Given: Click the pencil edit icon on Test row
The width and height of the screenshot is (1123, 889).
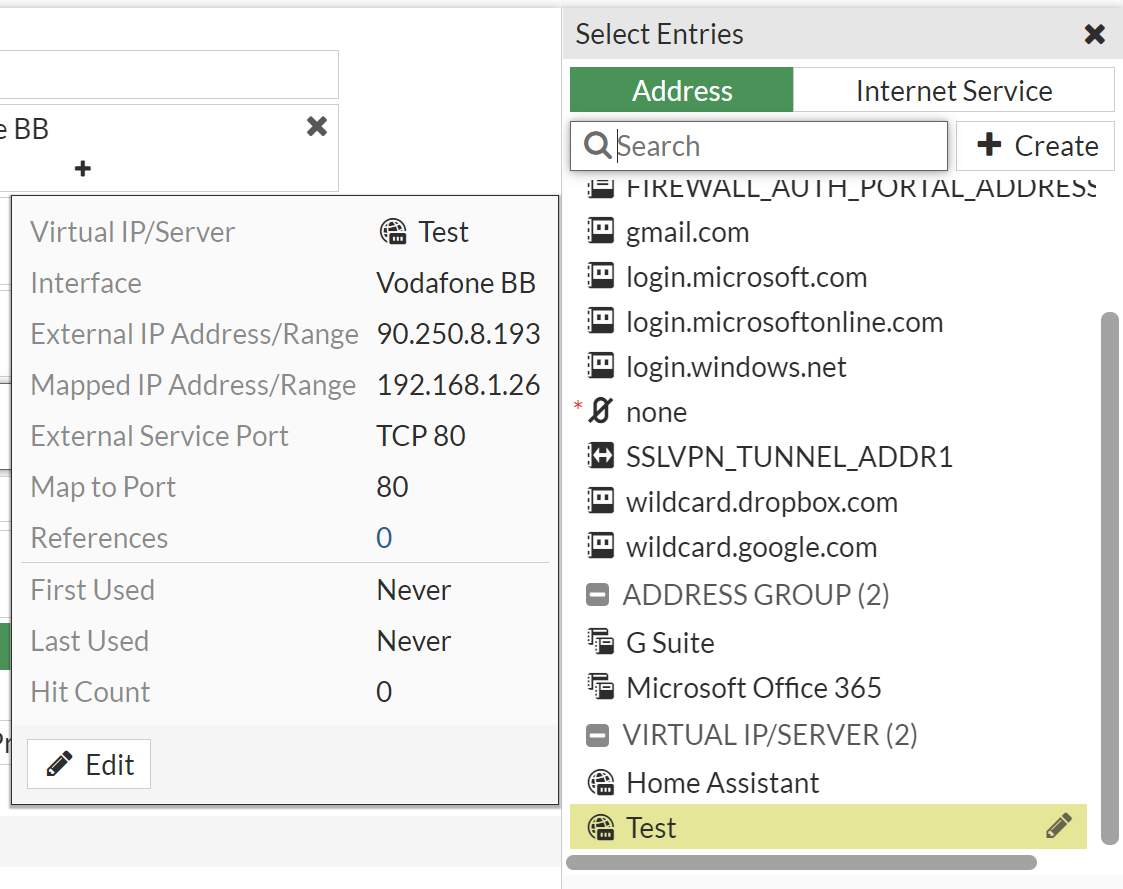Looking at the screenshot, I should (x=1058, y=826).
